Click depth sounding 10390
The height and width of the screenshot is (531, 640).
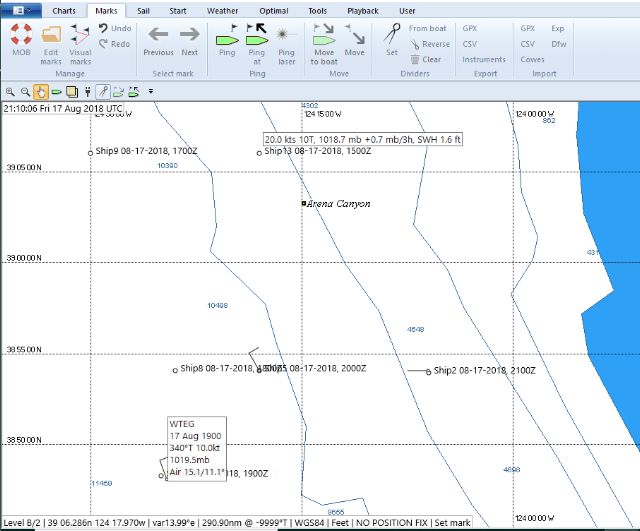(x=167, y=165)
